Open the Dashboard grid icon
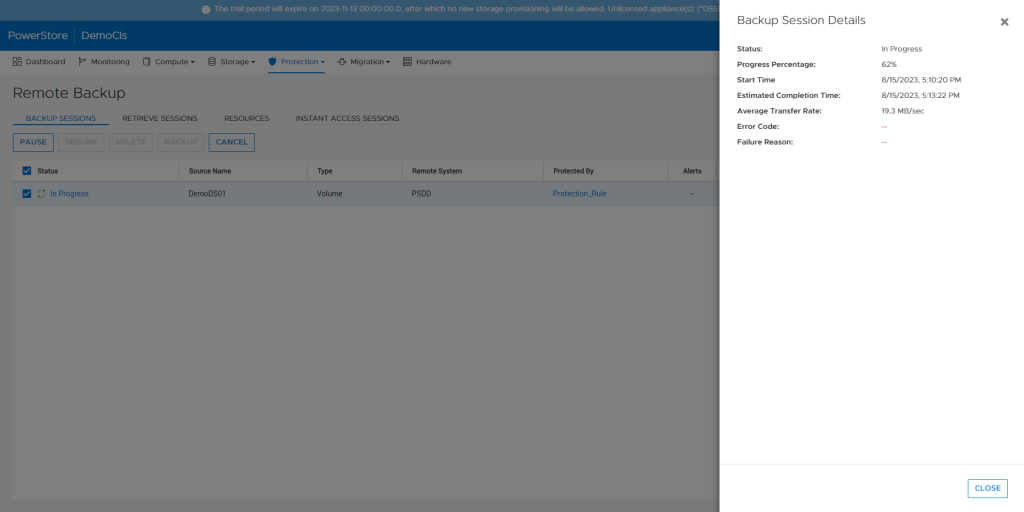This screenshot has width=1024, height=512. point(17,62)
